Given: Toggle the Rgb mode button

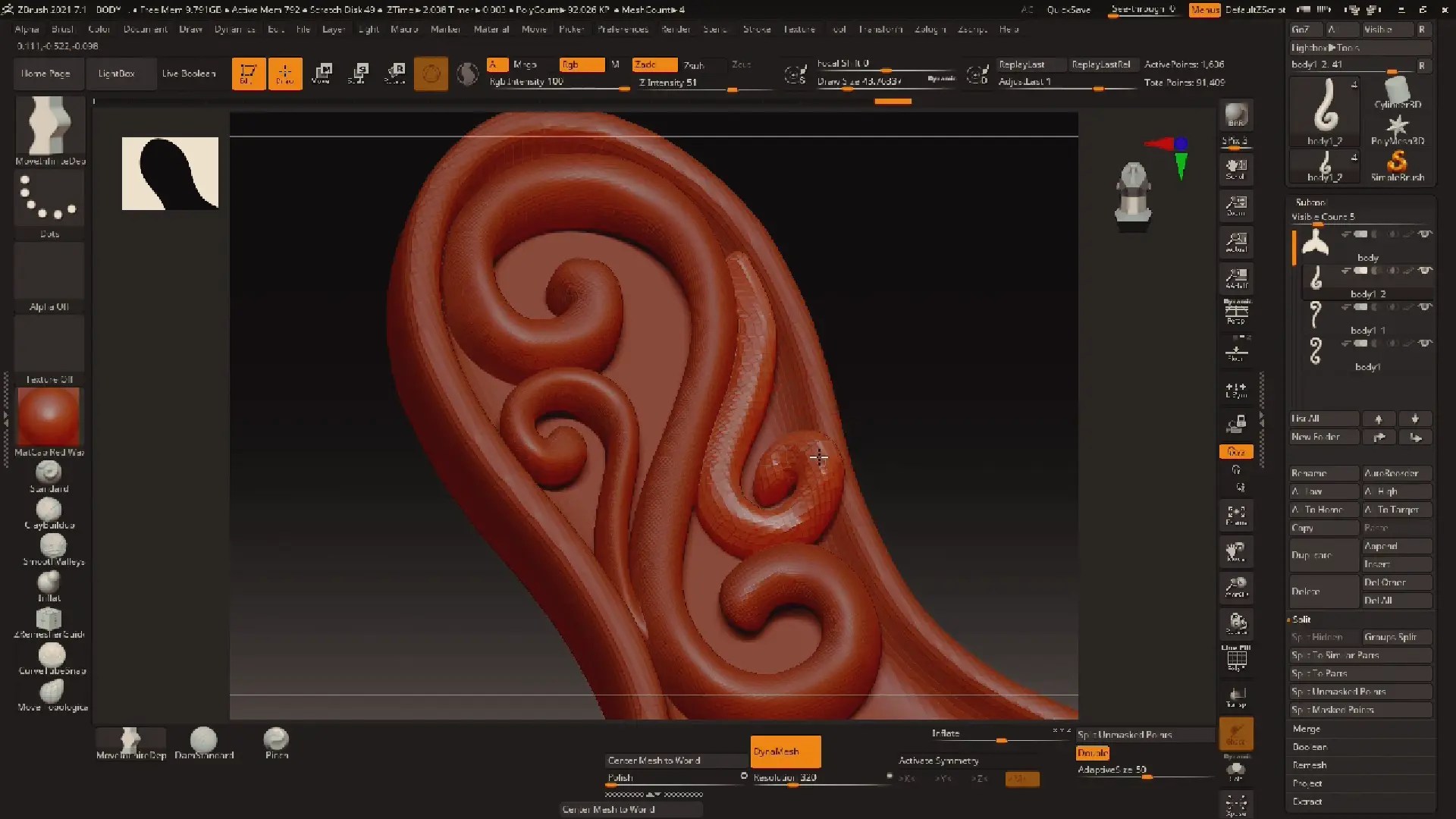Looking at the screenshot, I should [582, 64].
